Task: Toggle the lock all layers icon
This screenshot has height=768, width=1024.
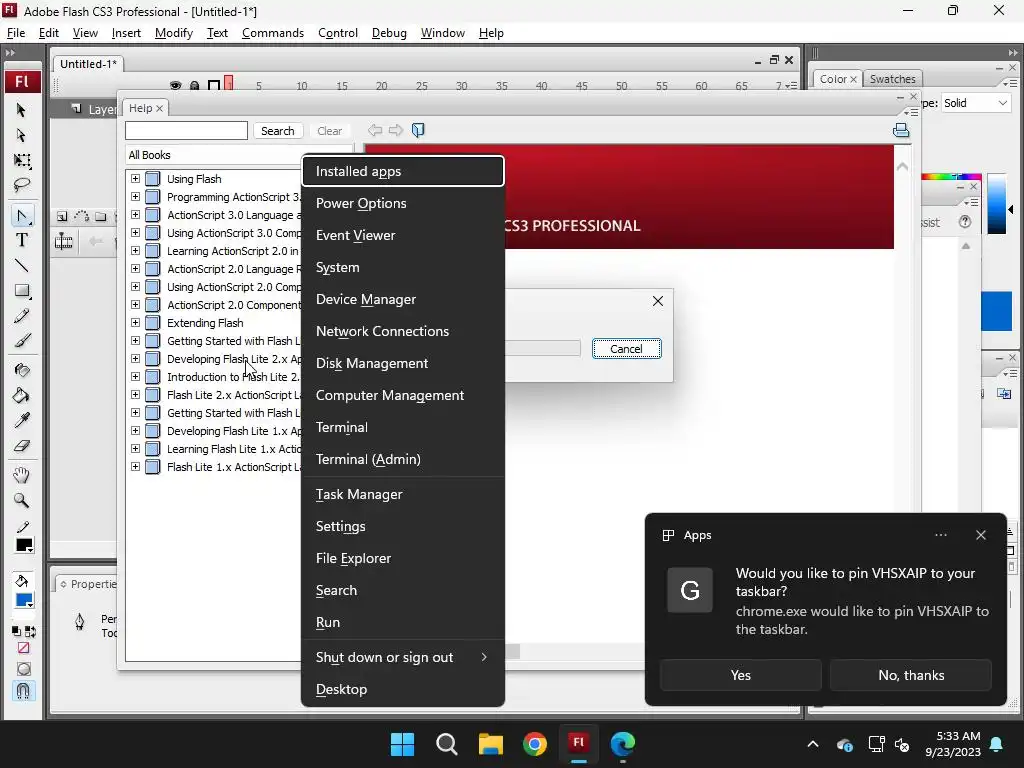Action: pyautogui.click(x=195, y=86)
